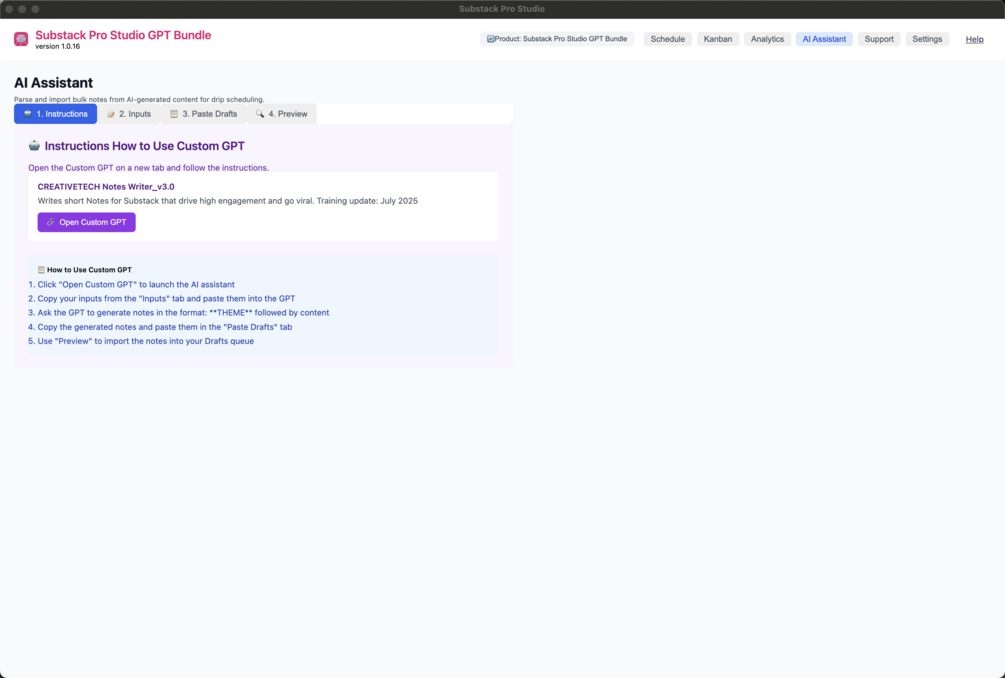The width and height of the screenshot is (1005, 678).
Task: Open the Analytics section
Action: [767, 39]
